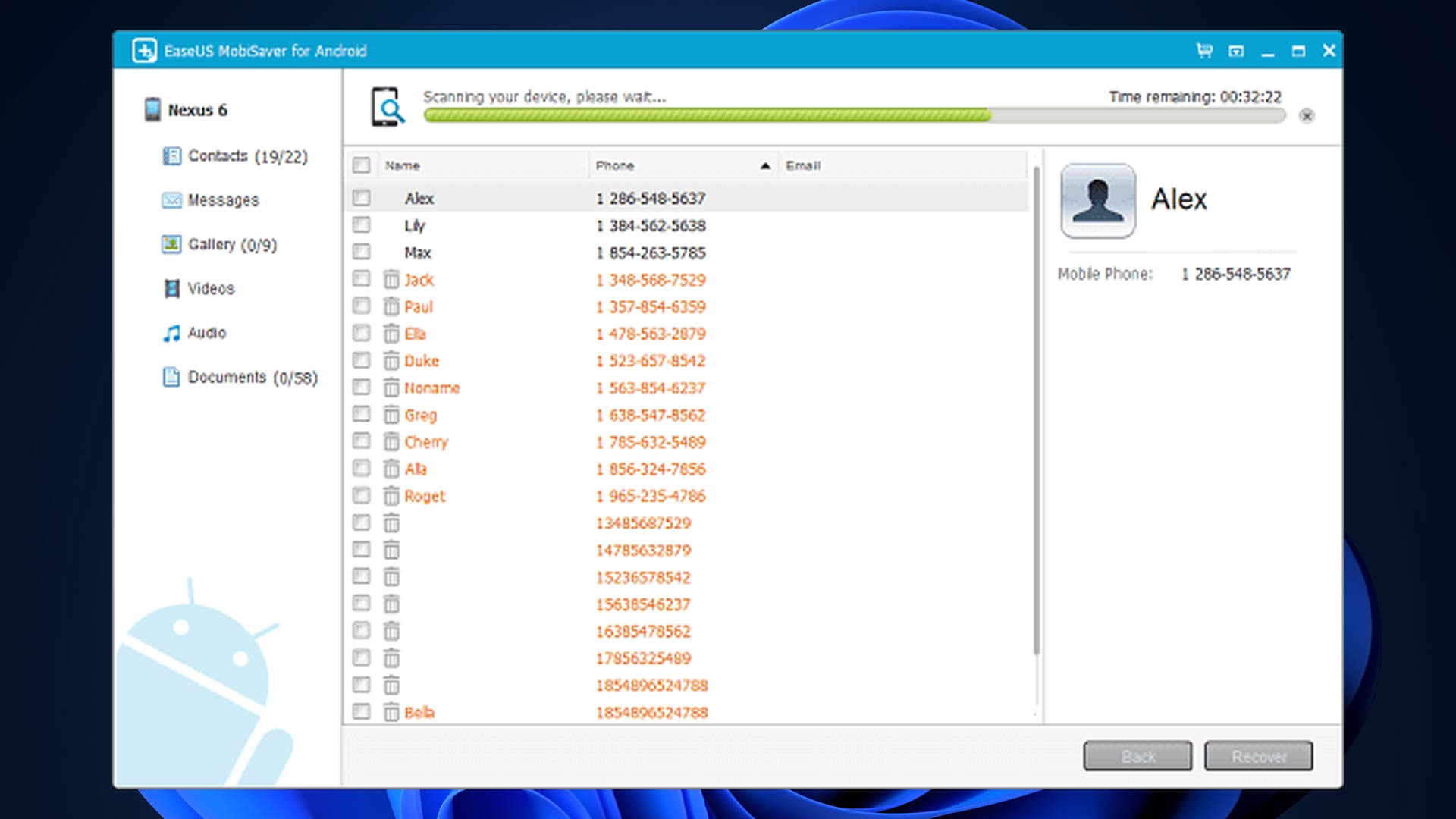
Task: Click the trash icon beside Ella
Action: (391, 334)
